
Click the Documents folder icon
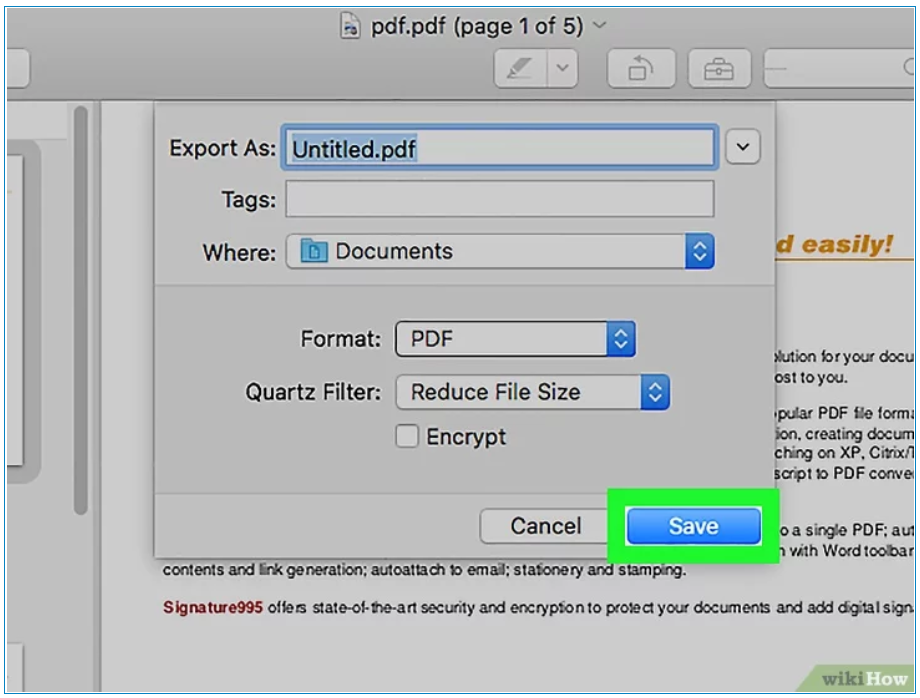314,251
